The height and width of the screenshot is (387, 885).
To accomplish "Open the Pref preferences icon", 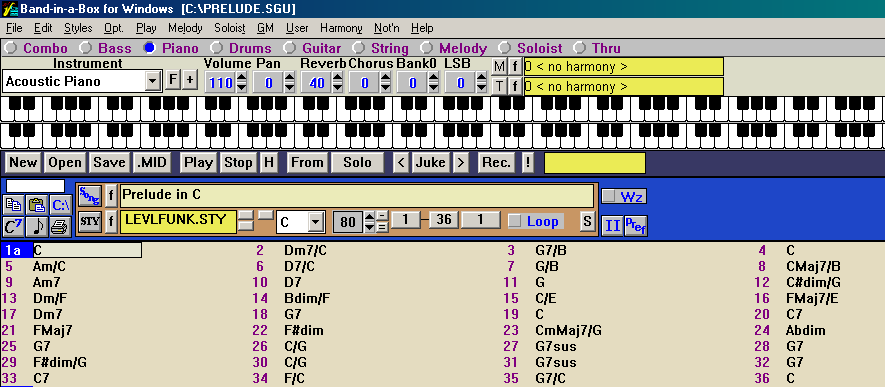I will [x=636, y=226].
